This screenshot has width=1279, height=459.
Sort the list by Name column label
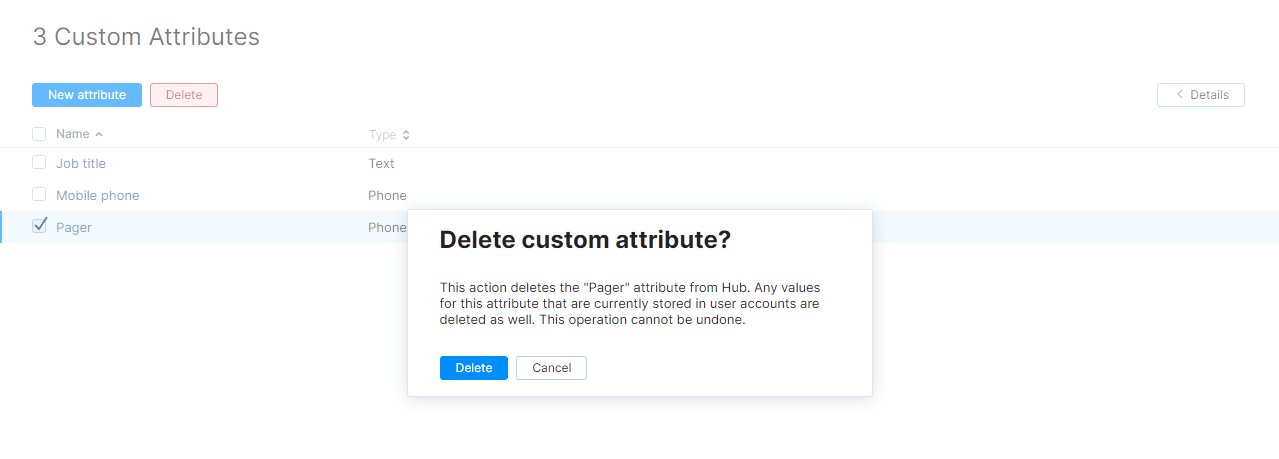click(72, 134)
